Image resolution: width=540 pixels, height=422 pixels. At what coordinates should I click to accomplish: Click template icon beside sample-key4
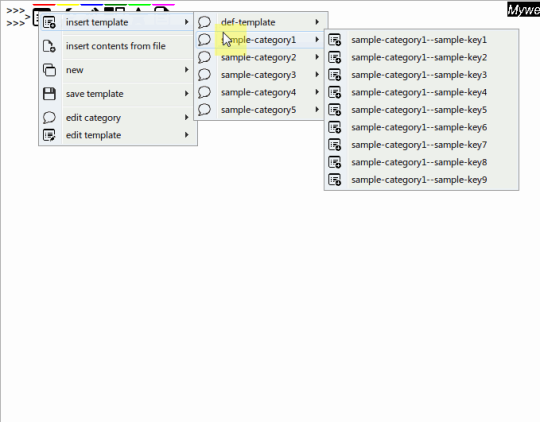(x=334, y=92)
